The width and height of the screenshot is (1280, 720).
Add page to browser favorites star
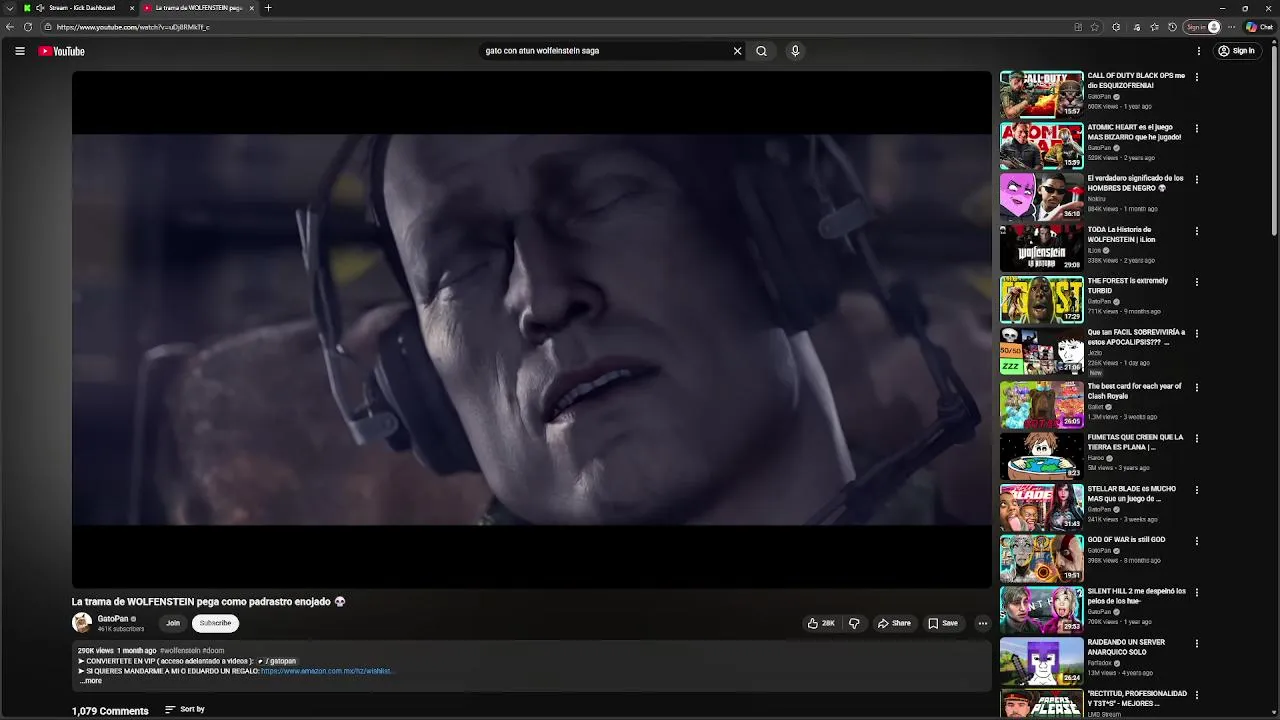1095,27
